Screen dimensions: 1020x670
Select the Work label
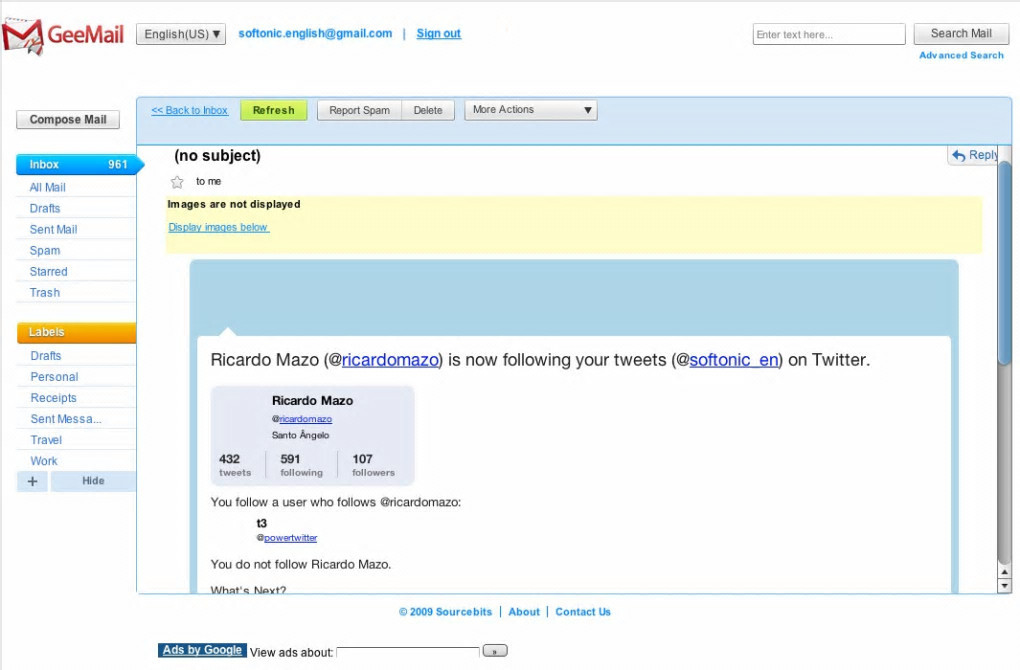[x=44, y=461]
